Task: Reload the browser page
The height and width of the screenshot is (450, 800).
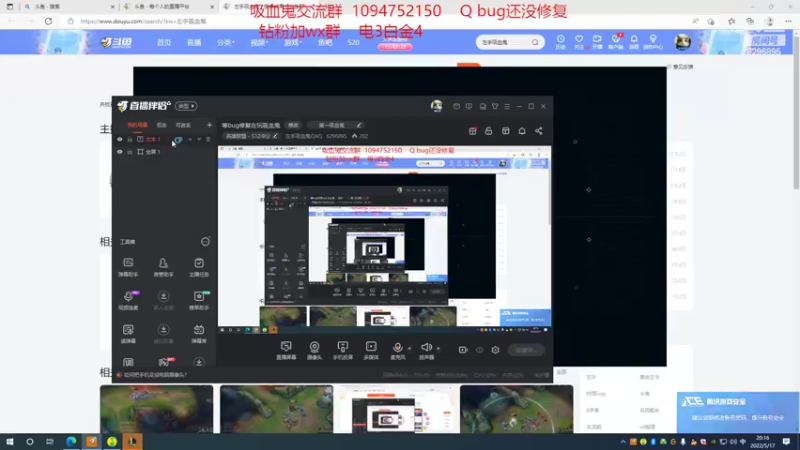Action: (48, 21)
